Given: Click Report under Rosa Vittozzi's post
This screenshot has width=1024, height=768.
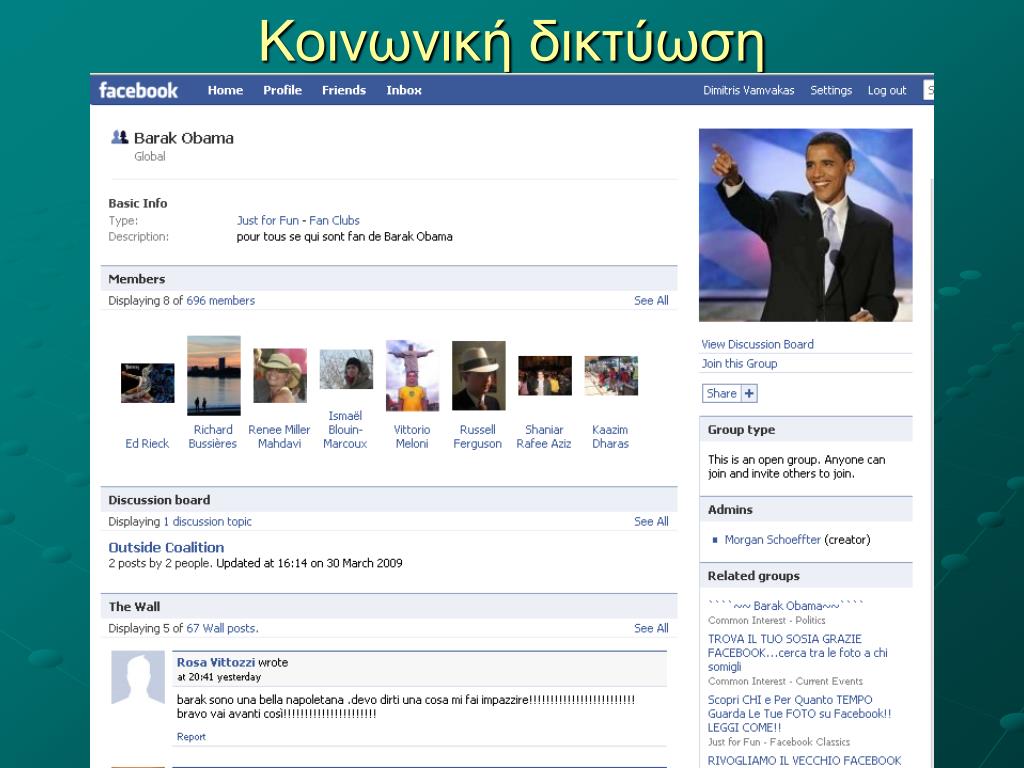Looking at the screenshot, I should (x=191, y=736).
